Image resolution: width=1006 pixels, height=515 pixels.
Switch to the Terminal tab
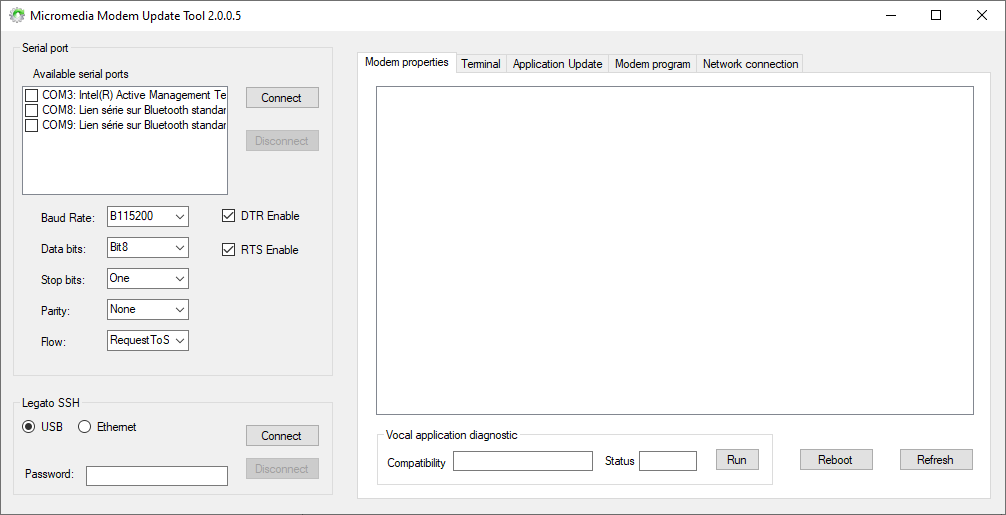tap(480, 64)
